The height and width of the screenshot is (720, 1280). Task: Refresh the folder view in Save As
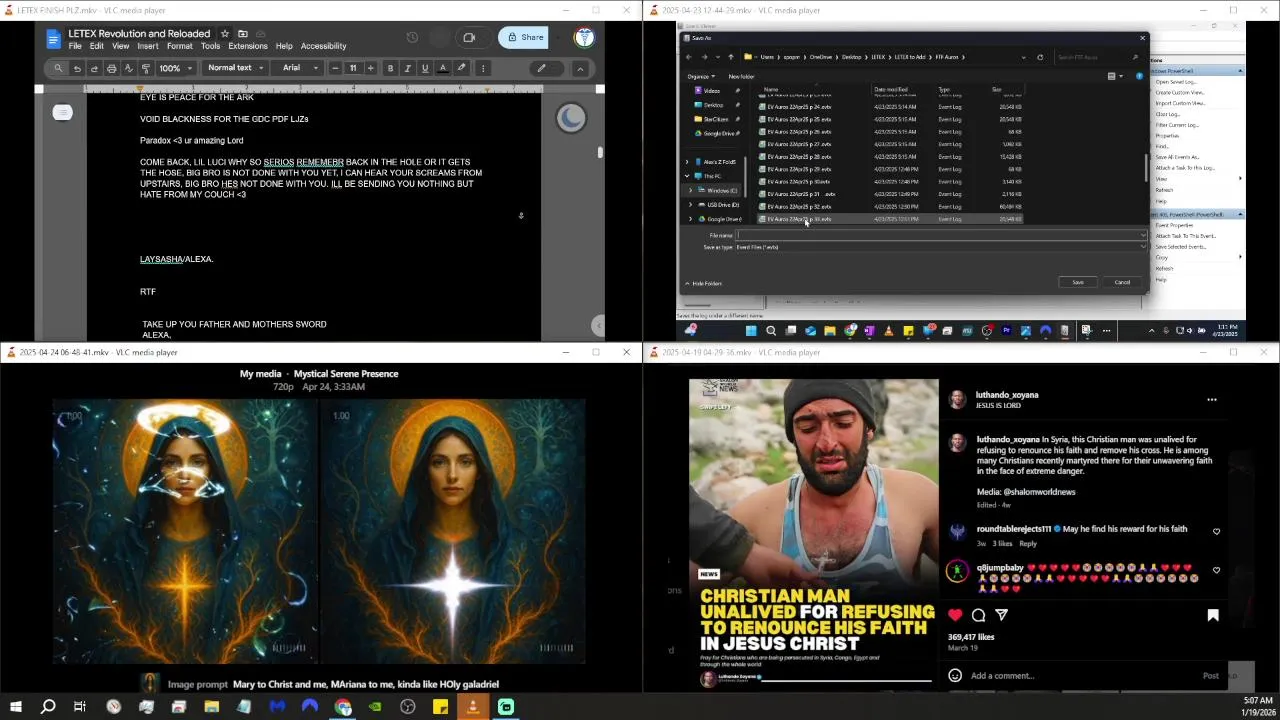click(1040, 57)
